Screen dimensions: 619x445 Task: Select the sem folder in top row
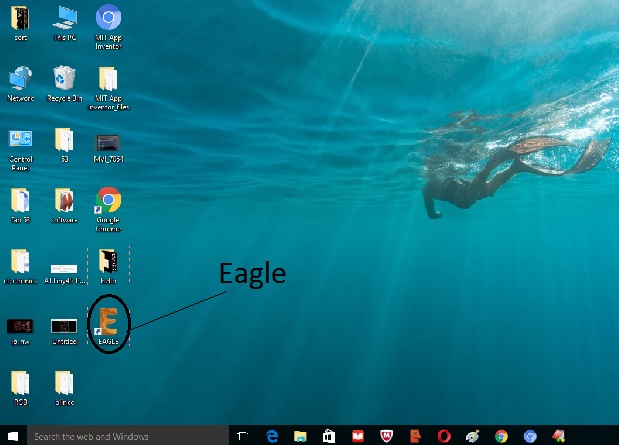[x=21, y=23]
